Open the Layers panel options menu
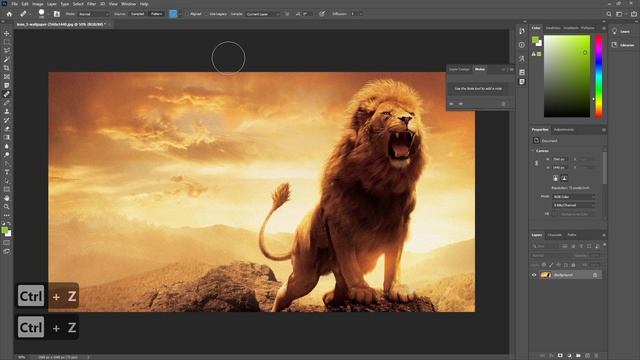640x360 pixels. (x=604, y=235)
